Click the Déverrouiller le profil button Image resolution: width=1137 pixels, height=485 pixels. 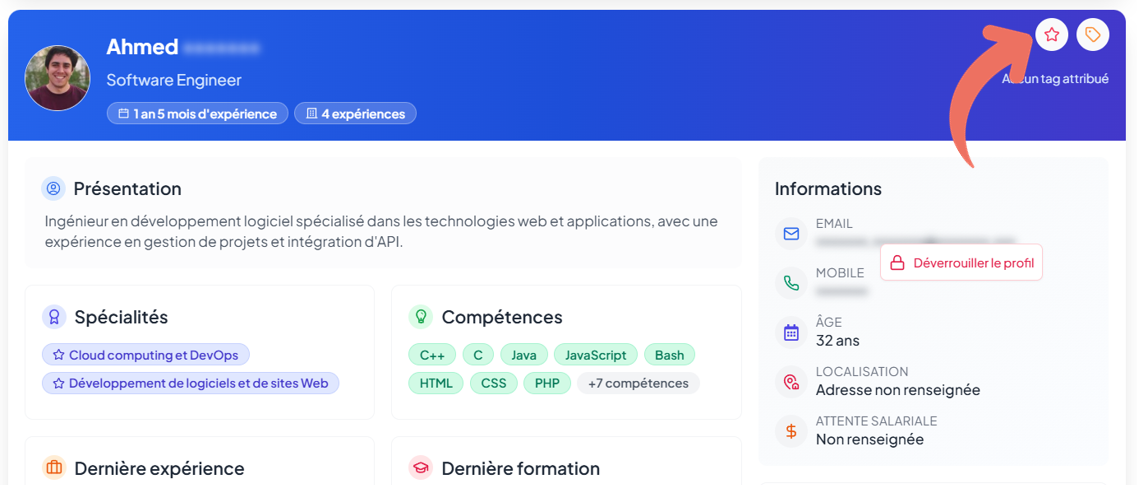coord(961,263)
